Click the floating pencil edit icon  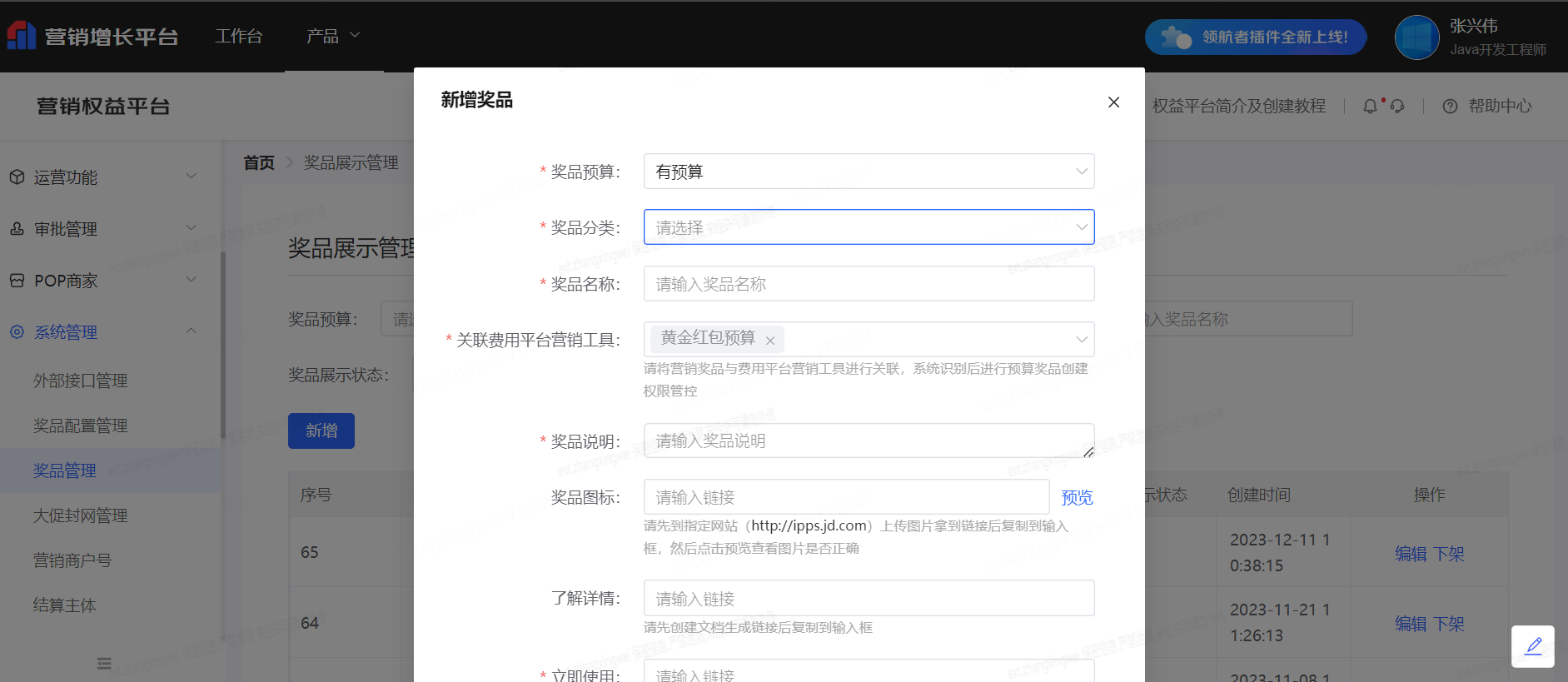point(1533,646)
